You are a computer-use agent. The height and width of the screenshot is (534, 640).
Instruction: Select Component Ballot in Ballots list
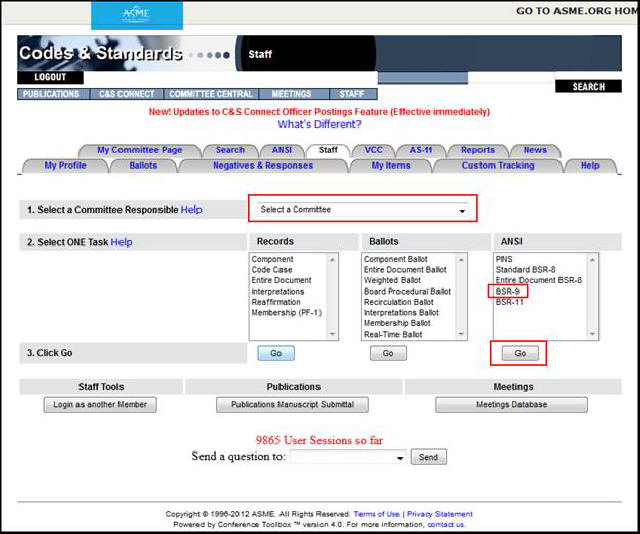396,259
